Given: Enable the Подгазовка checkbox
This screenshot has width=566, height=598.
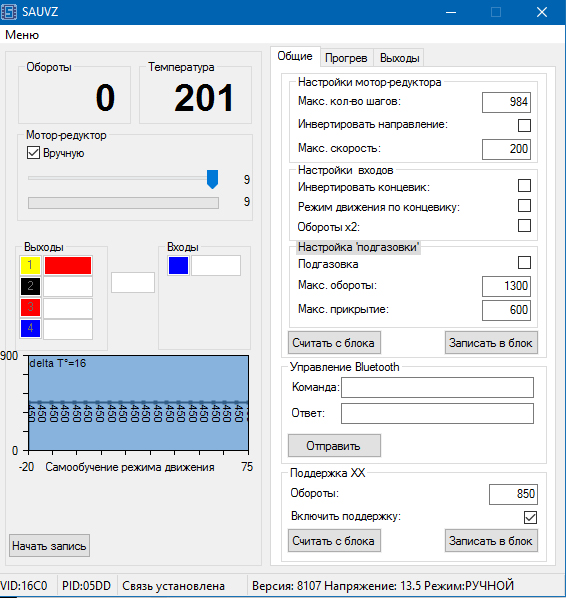Looking at the screenshot, I should point(524,262).
